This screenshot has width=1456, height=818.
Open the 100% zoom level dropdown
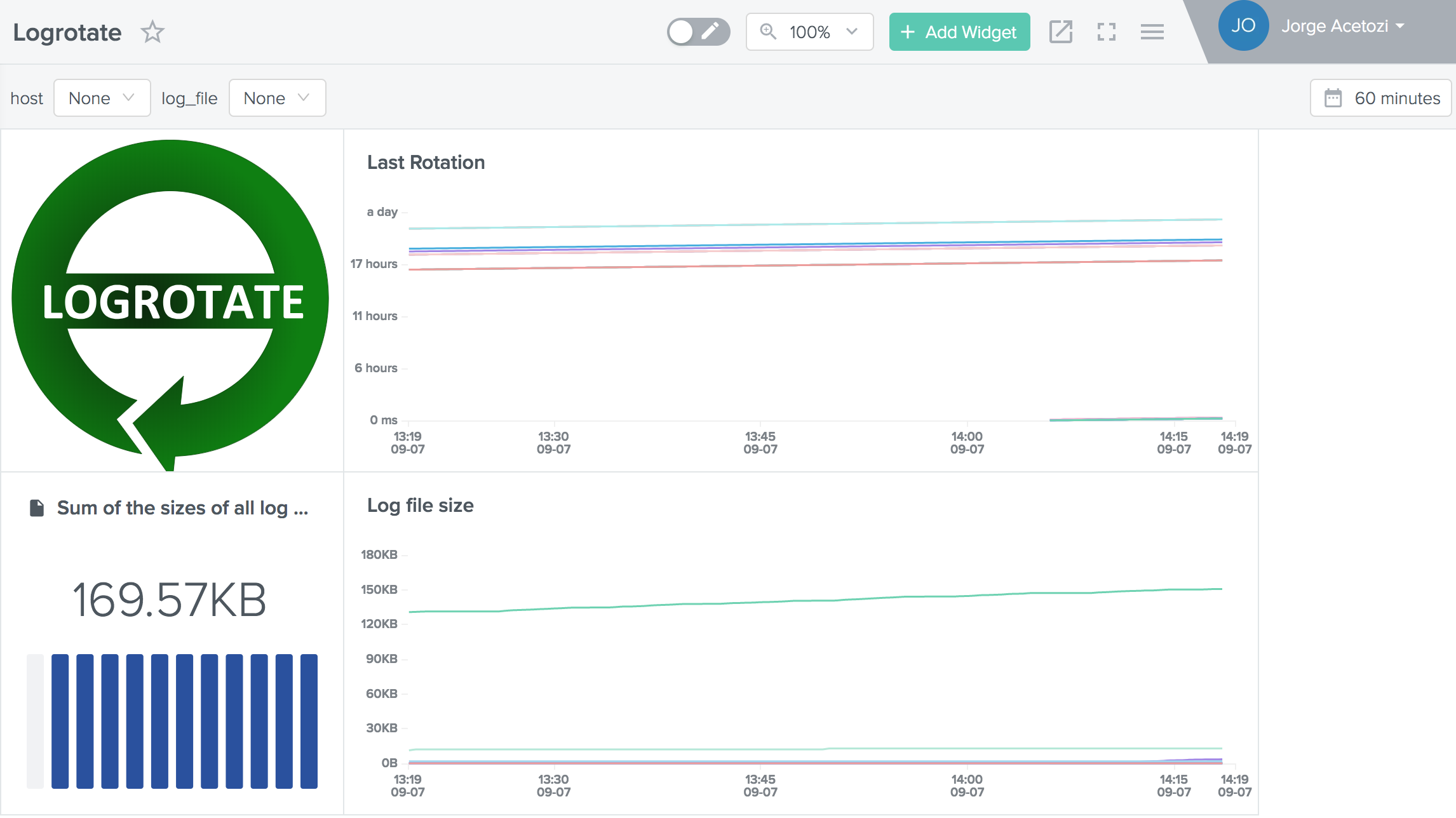pyautogui.click(x=810, y=32)
